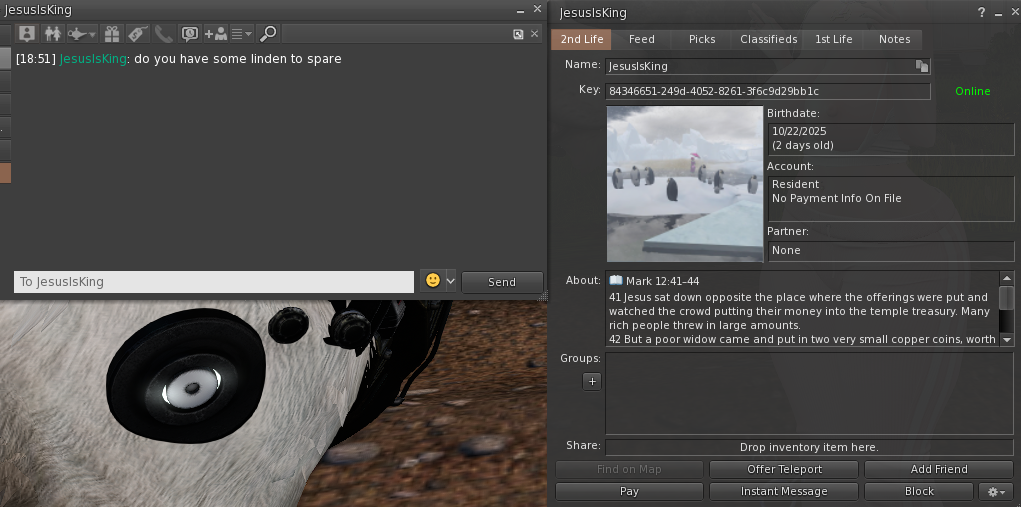Click the add friend icon showing two people
The image size is (1021, 507).
(x=52, y=34)
